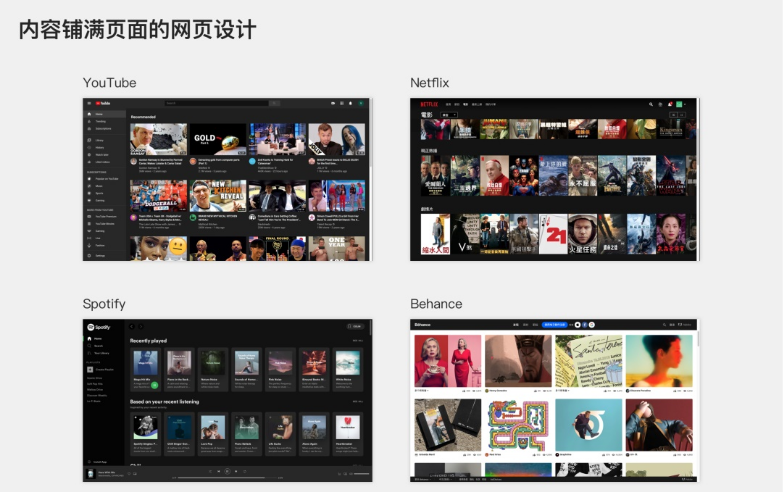The image size is (783, 492).
Task: Open YouTube notifications bell
Action: pyautogui.click(x=351, y=103)
